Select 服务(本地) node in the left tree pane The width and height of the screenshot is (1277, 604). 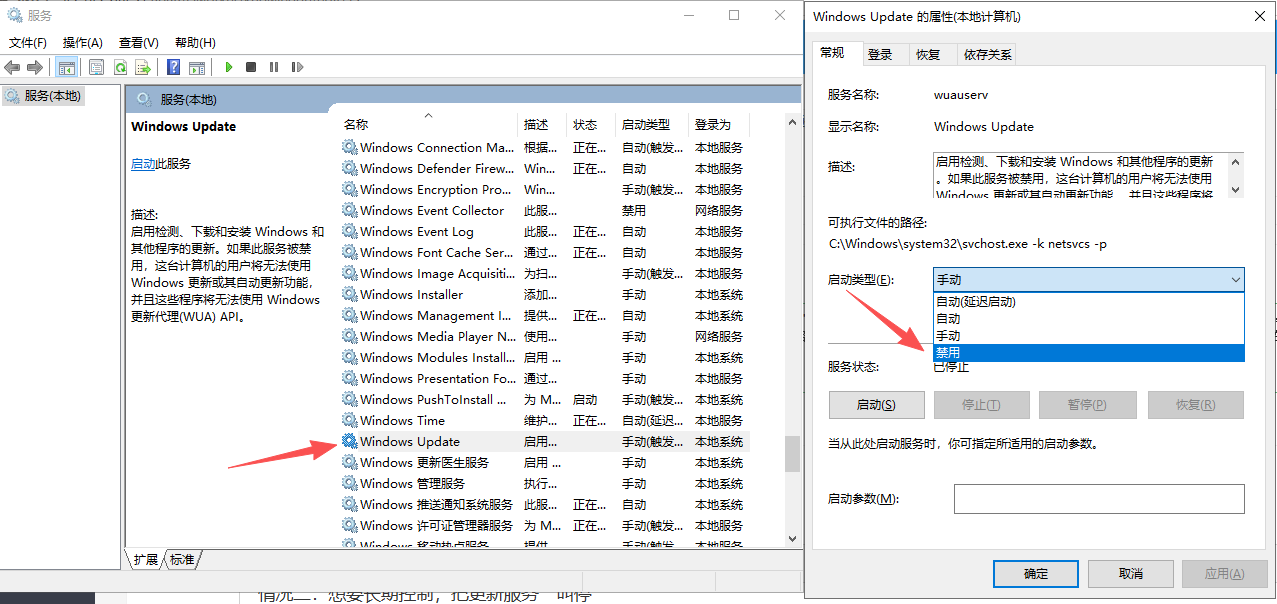pos(44,96)
